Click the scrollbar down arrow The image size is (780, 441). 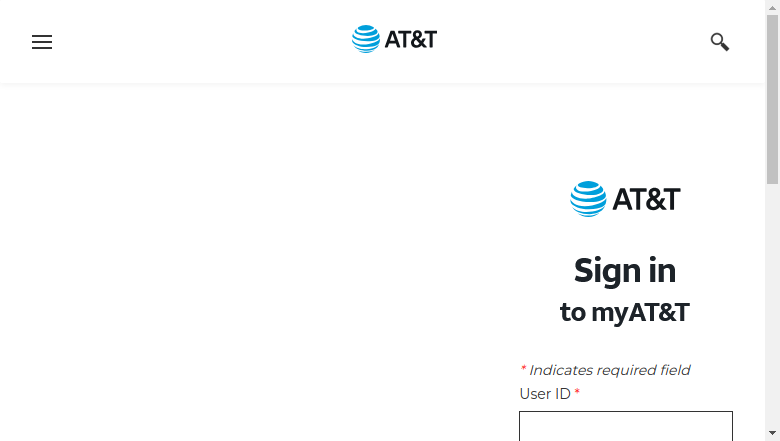[773, 434]
